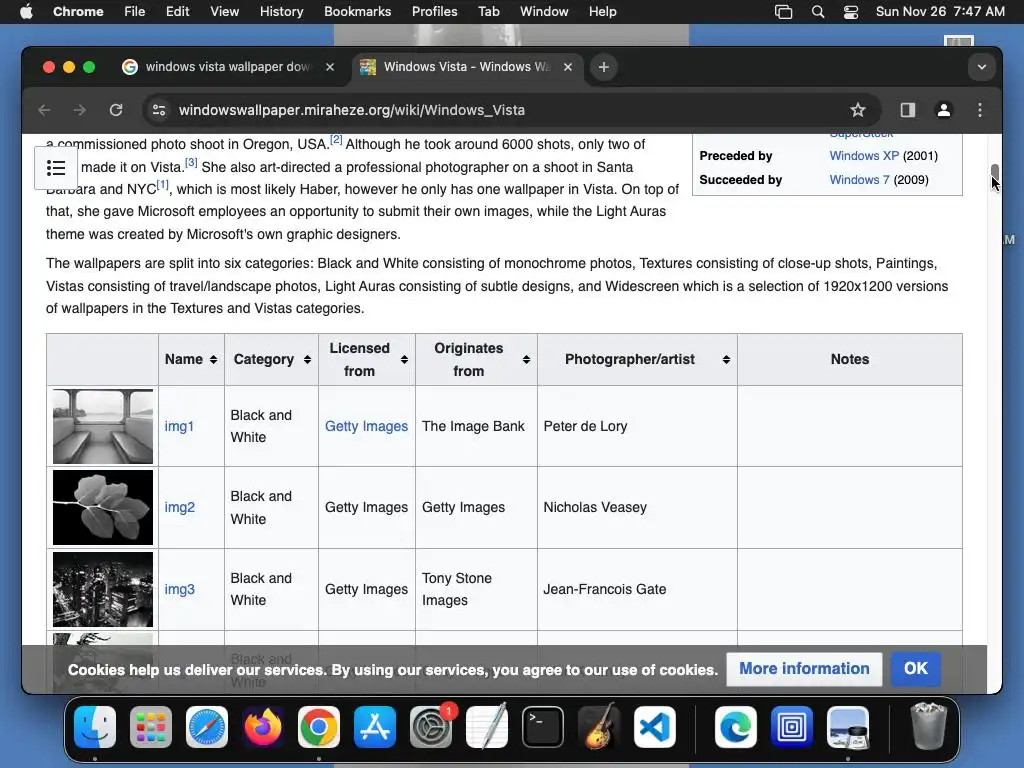Close the Google search tab
Image resolution: width=1024 pixels, height=768 pixels.
coord(330,67)
